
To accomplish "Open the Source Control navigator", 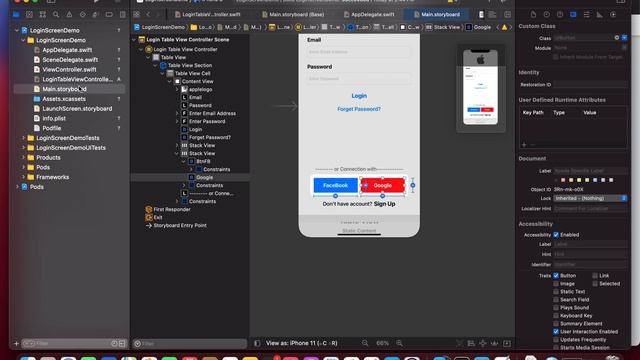I will click(x=29, y=15).
